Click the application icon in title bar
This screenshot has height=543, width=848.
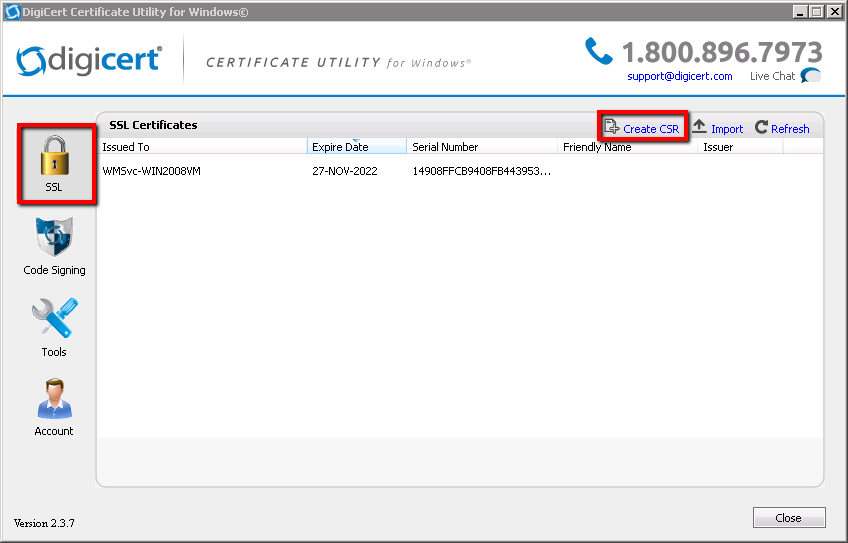coord(13,12)
